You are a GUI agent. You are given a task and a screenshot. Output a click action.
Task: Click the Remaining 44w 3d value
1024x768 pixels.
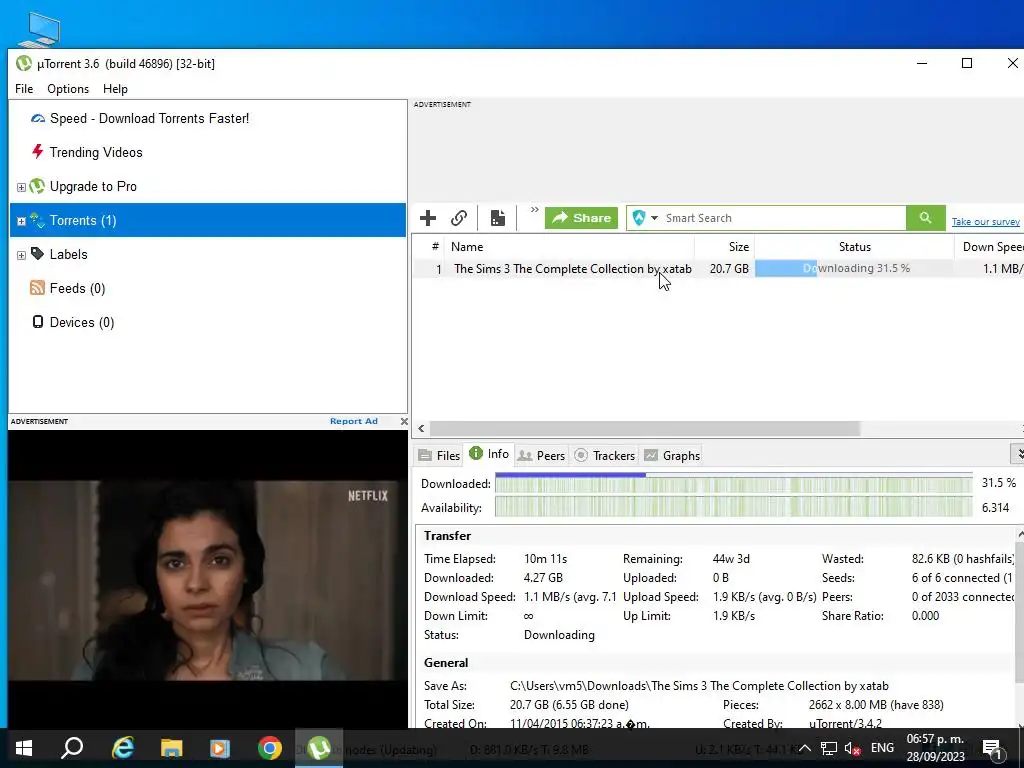731,559
